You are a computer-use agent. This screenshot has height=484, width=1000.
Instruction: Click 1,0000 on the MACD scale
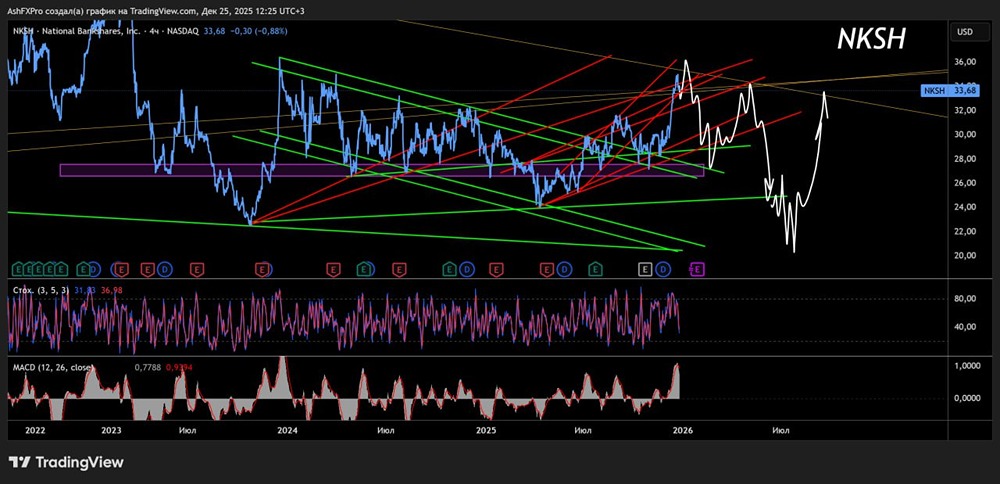967,366
